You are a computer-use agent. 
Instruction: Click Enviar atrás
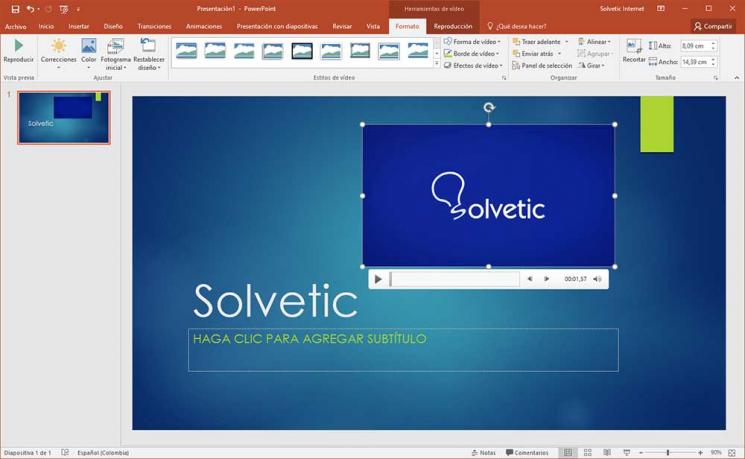tap(533, 54)
